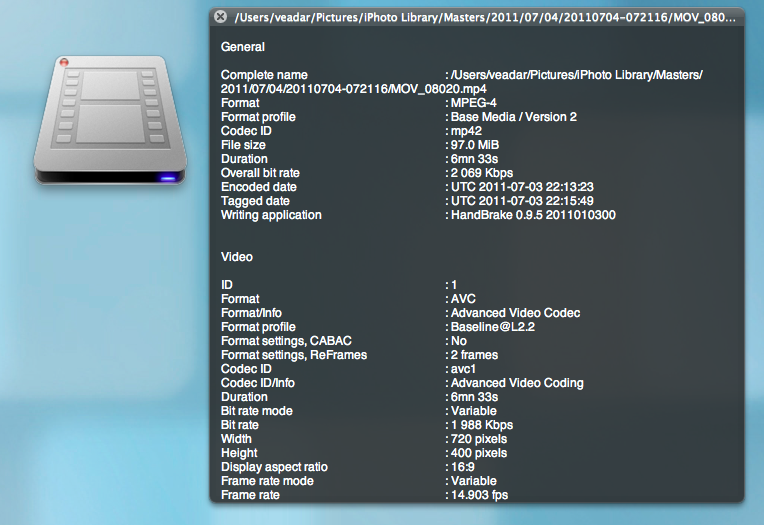Click the Format settings, ReFrames label
Image resolution: width=764 pixels, height=525 pixels.
(294, 355)
